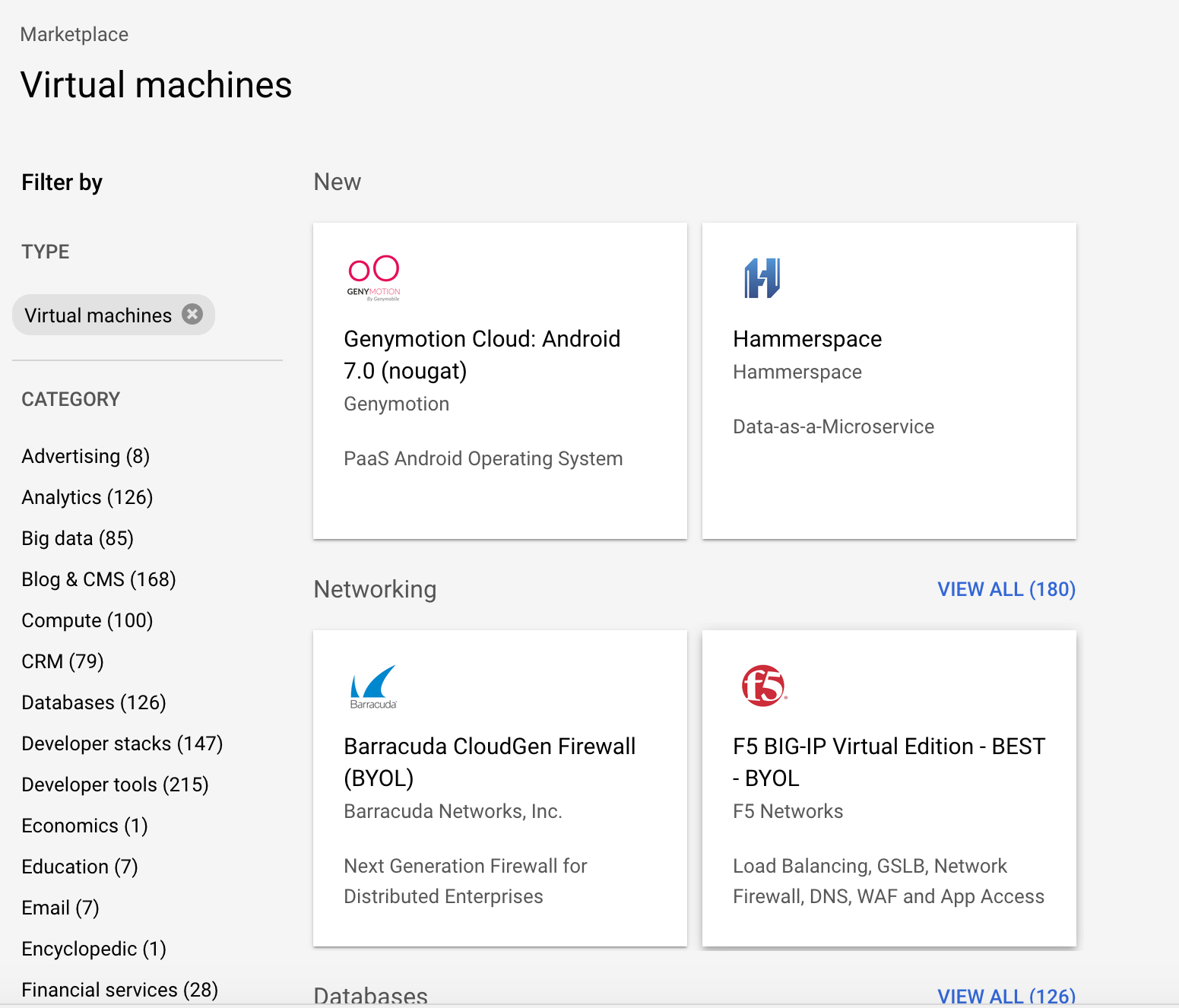The width and height of the screenshot is (1179, 1008).
Task: Click the Genymotion vendor name
Action: 397,404
